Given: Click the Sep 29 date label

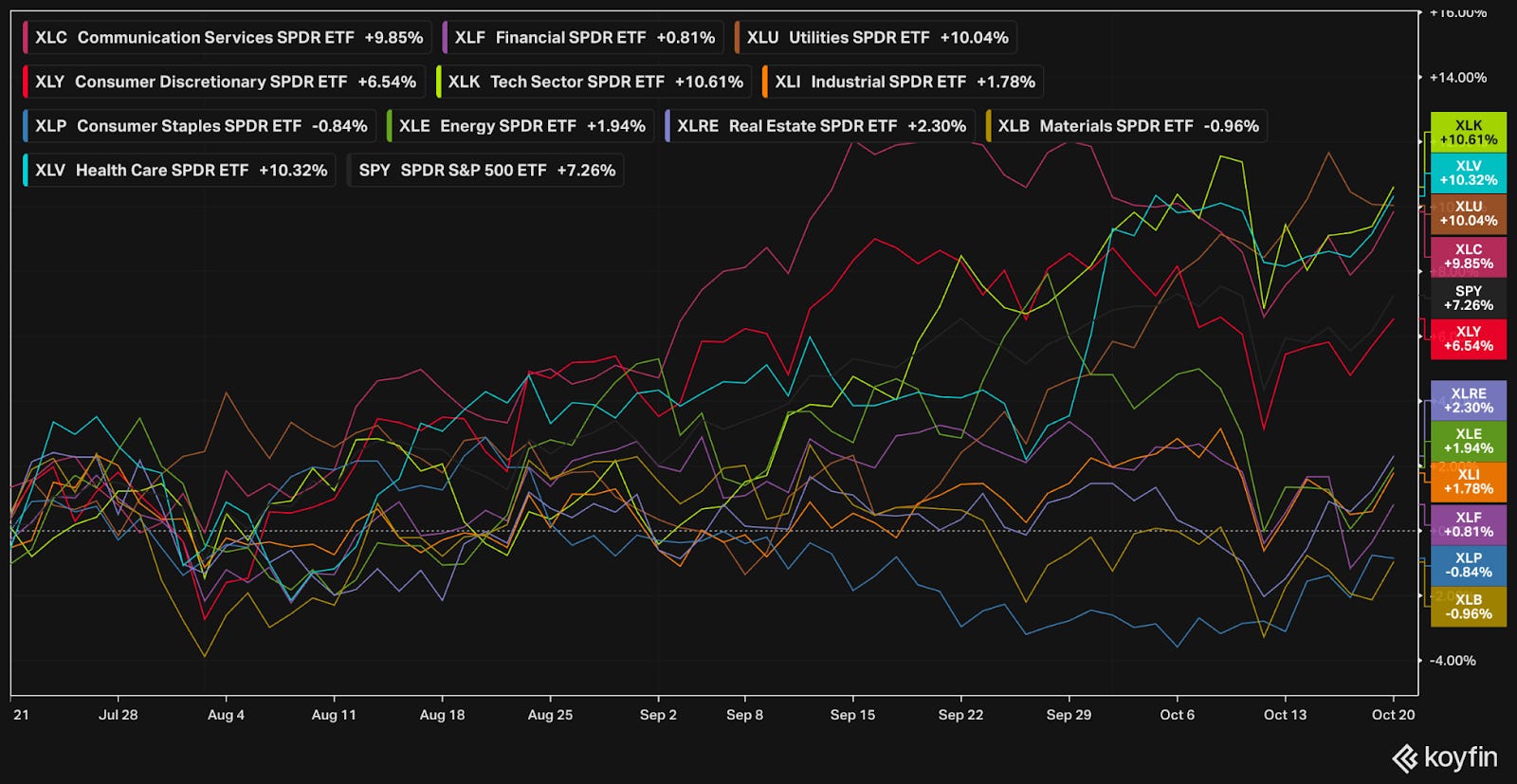Looking at the screenshot, I should [x=1069, y=715].
